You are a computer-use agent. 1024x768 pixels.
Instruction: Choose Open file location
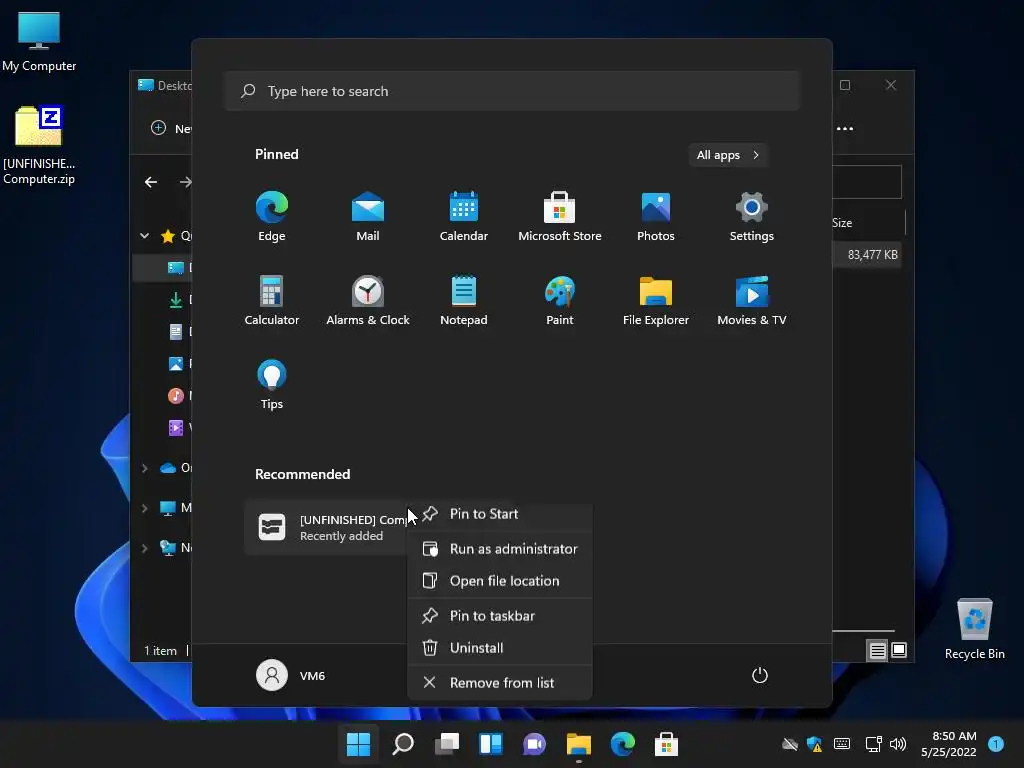pyautogui.click(x=500, y=581)
